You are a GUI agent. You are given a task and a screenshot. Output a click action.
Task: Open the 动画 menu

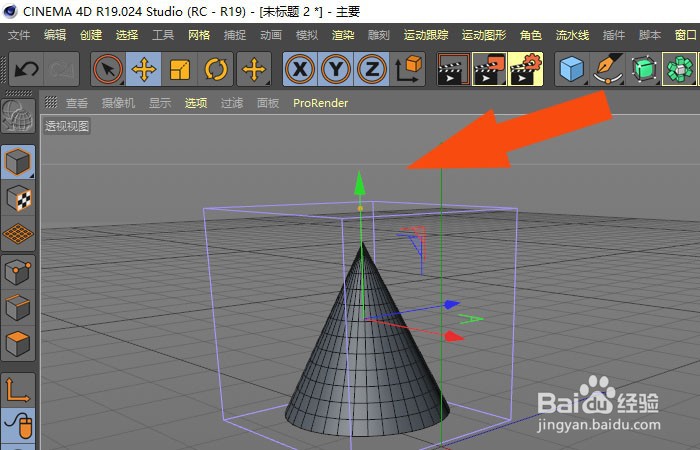point(271,35)
